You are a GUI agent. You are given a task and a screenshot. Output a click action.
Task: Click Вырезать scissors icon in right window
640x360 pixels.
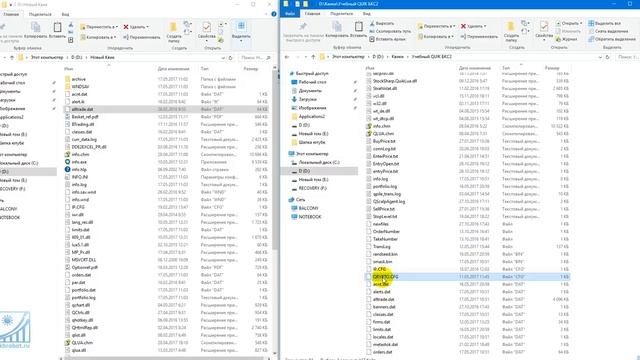(372, 23)
